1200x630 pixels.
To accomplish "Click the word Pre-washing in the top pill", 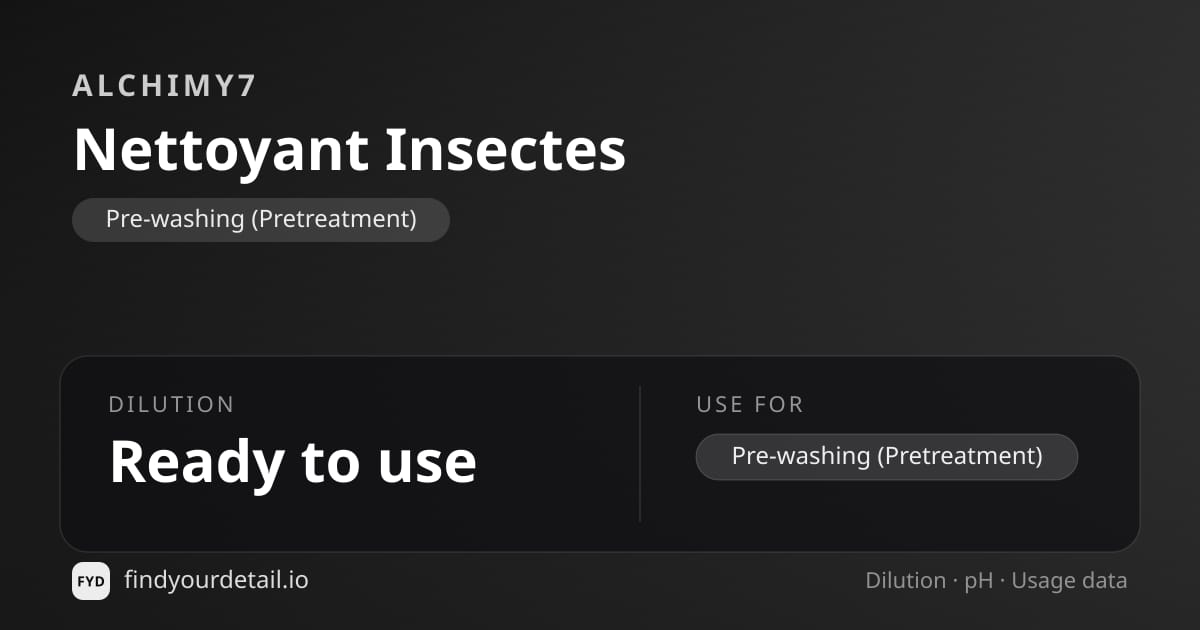I will pos(173,219).
